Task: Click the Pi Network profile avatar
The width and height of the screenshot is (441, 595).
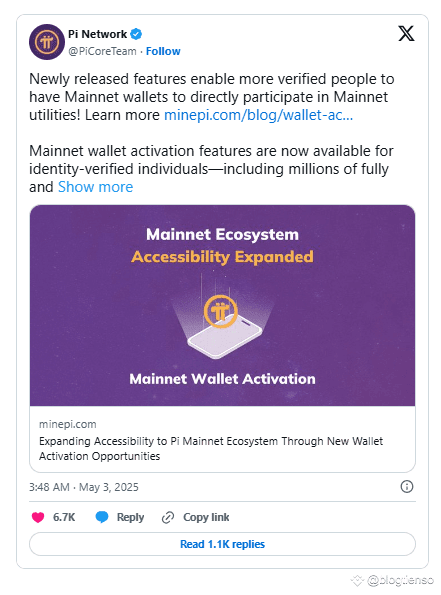Action: pos(47,42)
